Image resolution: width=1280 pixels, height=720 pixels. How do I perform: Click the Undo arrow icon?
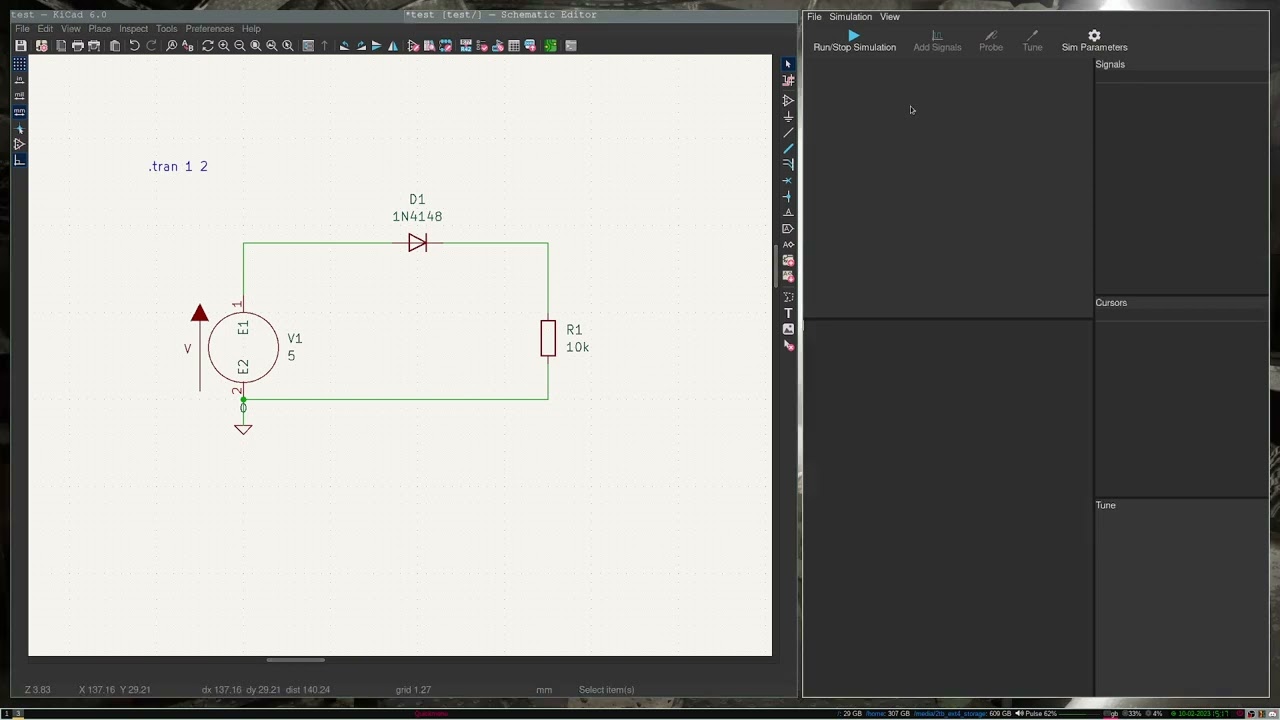click(134, 46)
